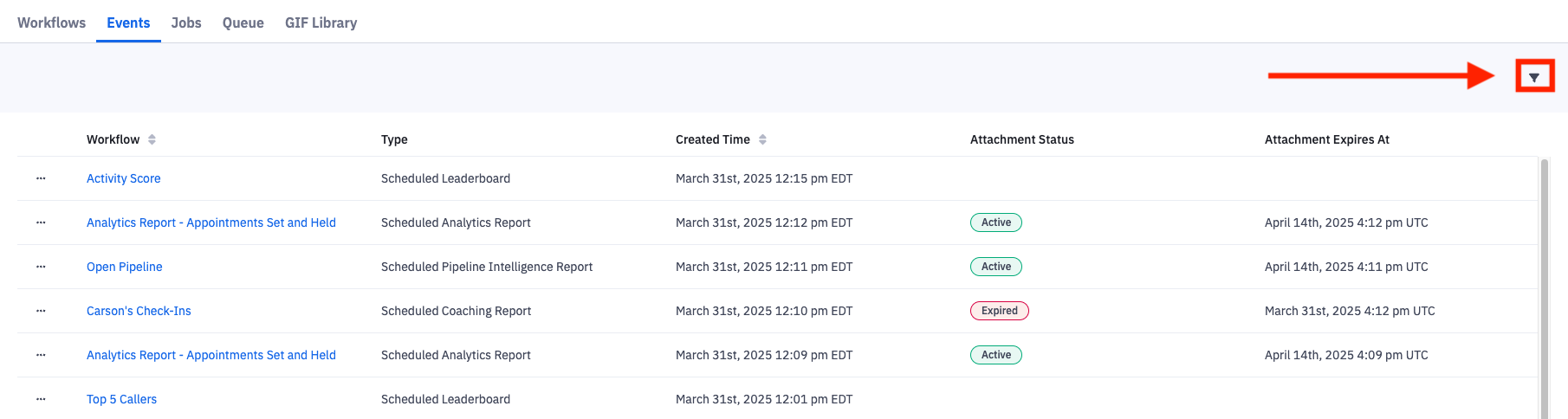
Task: Switch to the Jobs tab
Action: [x=186, y=23]
